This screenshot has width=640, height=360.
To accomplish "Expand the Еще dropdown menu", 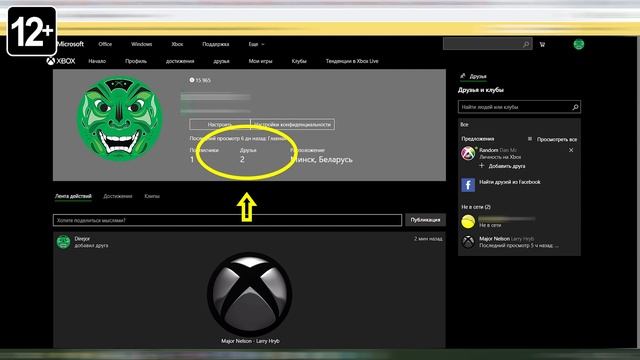I will click(256, 44).
